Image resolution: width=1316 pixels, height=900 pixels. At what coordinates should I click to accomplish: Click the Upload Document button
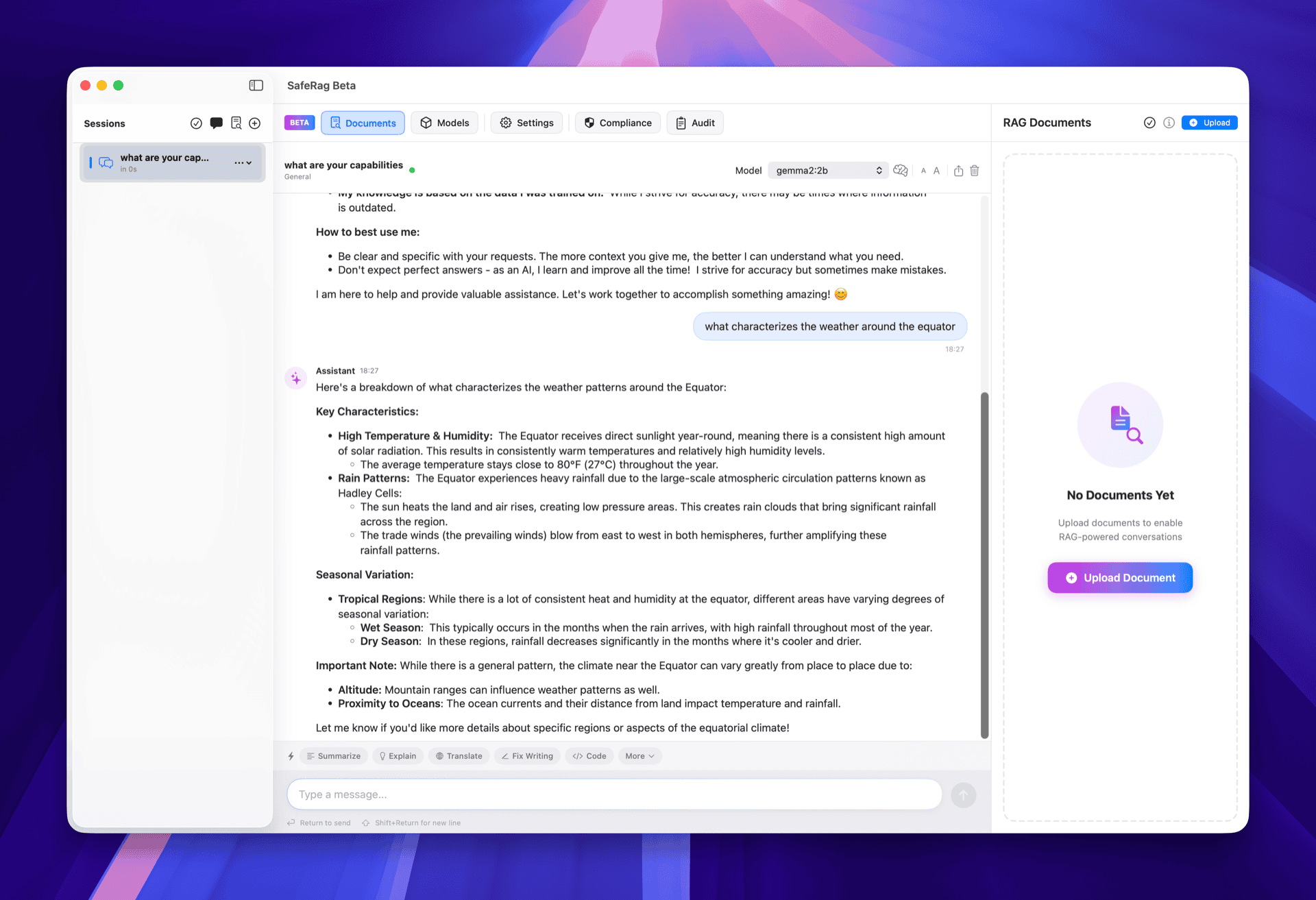[1119, 577]
